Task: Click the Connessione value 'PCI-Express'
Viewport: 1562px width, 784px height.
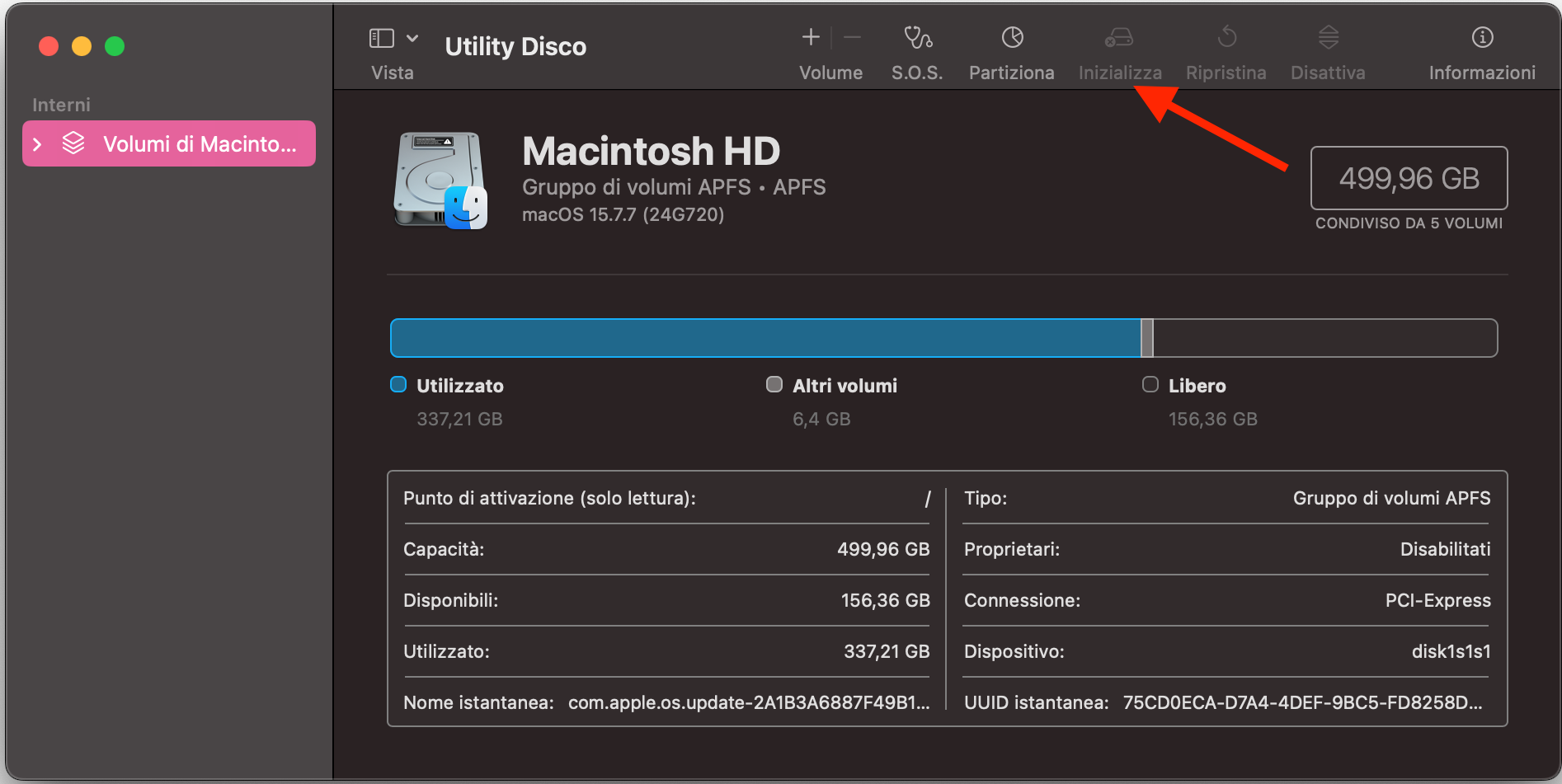Action: click(x=1437, y=600)
